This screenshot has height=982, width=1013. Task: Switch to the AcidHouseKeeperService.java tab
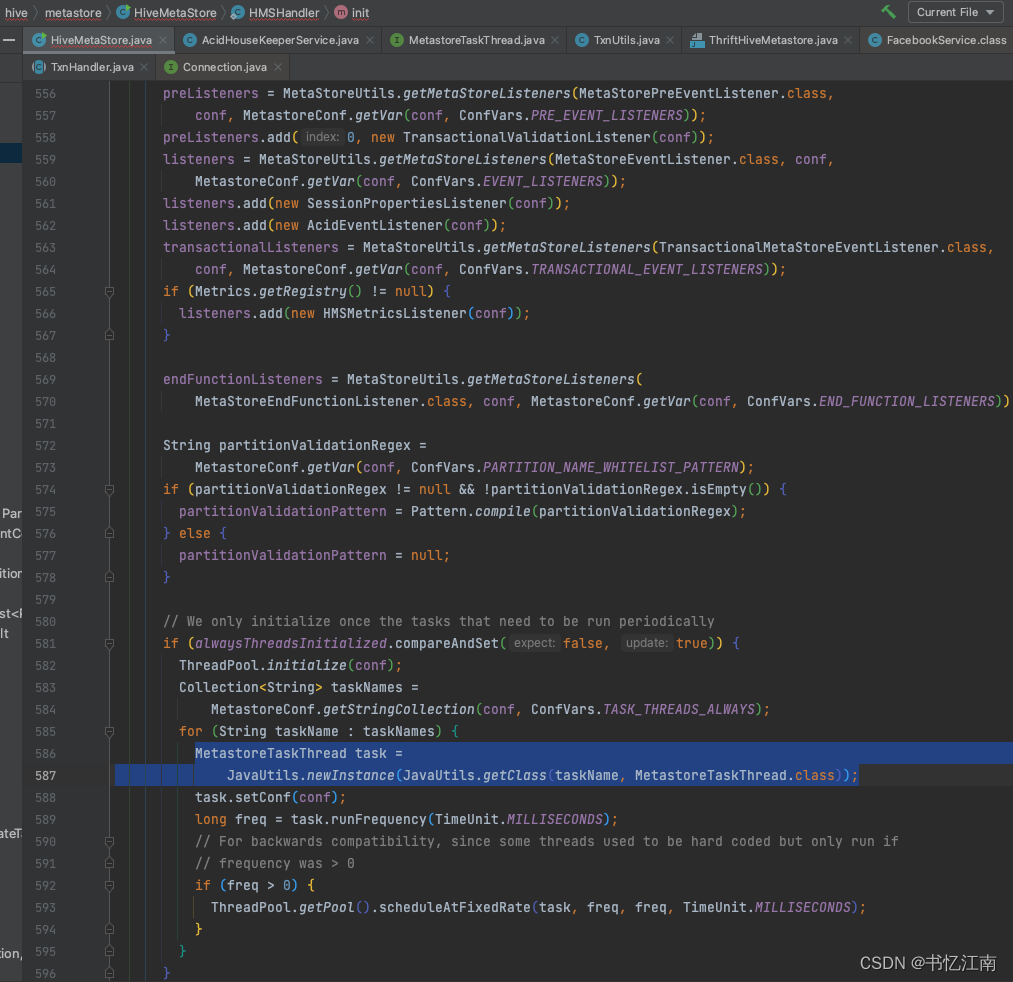click(x=280, y=40)
